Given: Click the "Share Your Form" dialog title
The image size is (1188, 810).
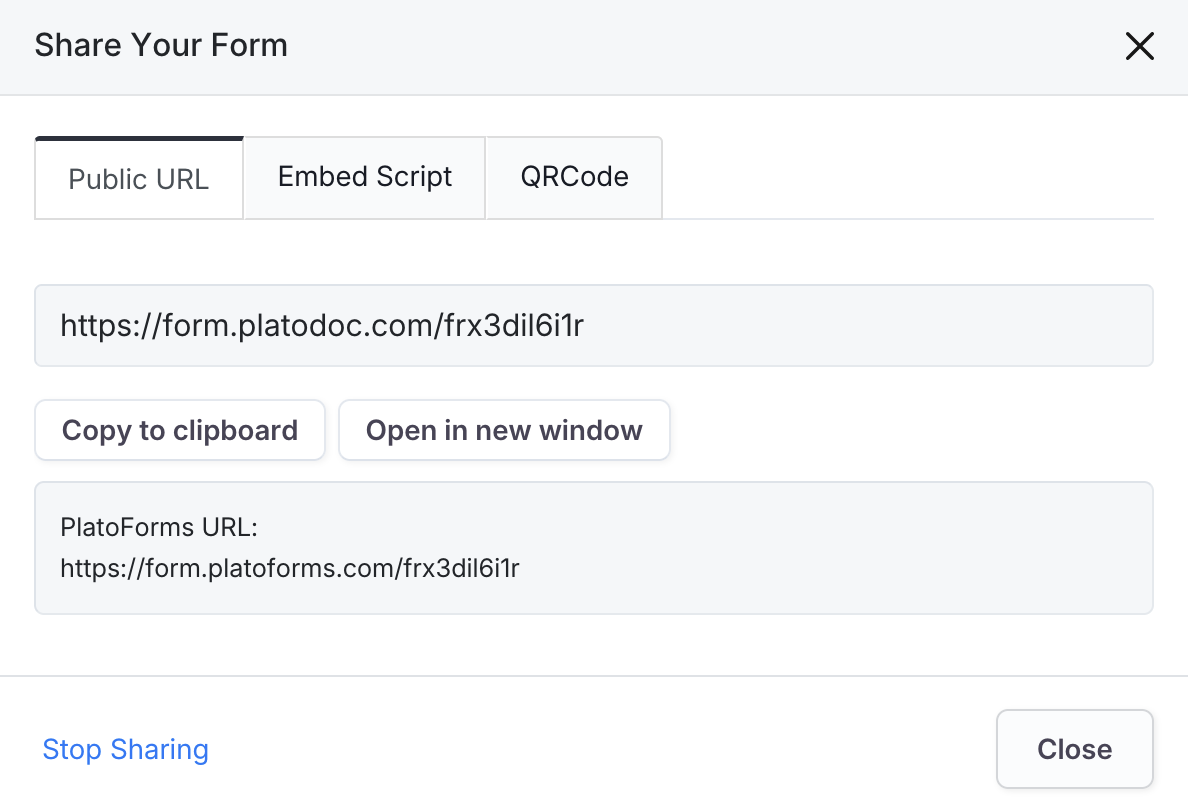Looking at the screenshot, I should 161,45.
